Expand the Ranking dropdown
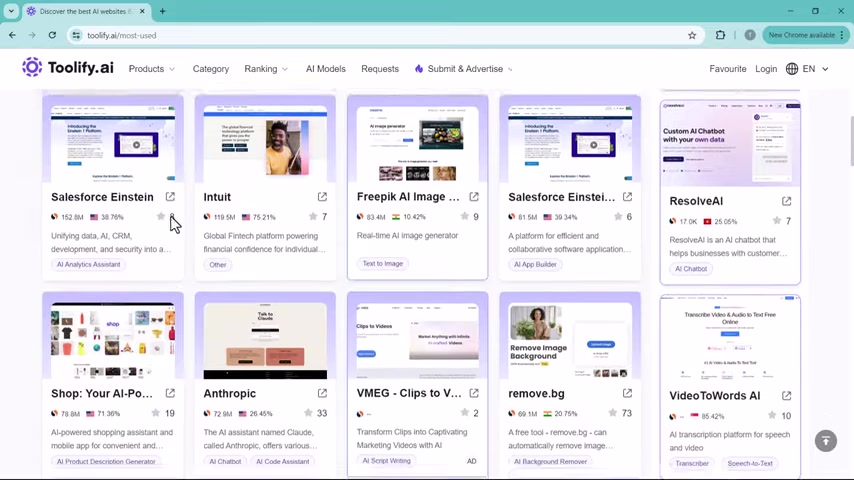This screenshot has width=854, height=480. point(266,69)
